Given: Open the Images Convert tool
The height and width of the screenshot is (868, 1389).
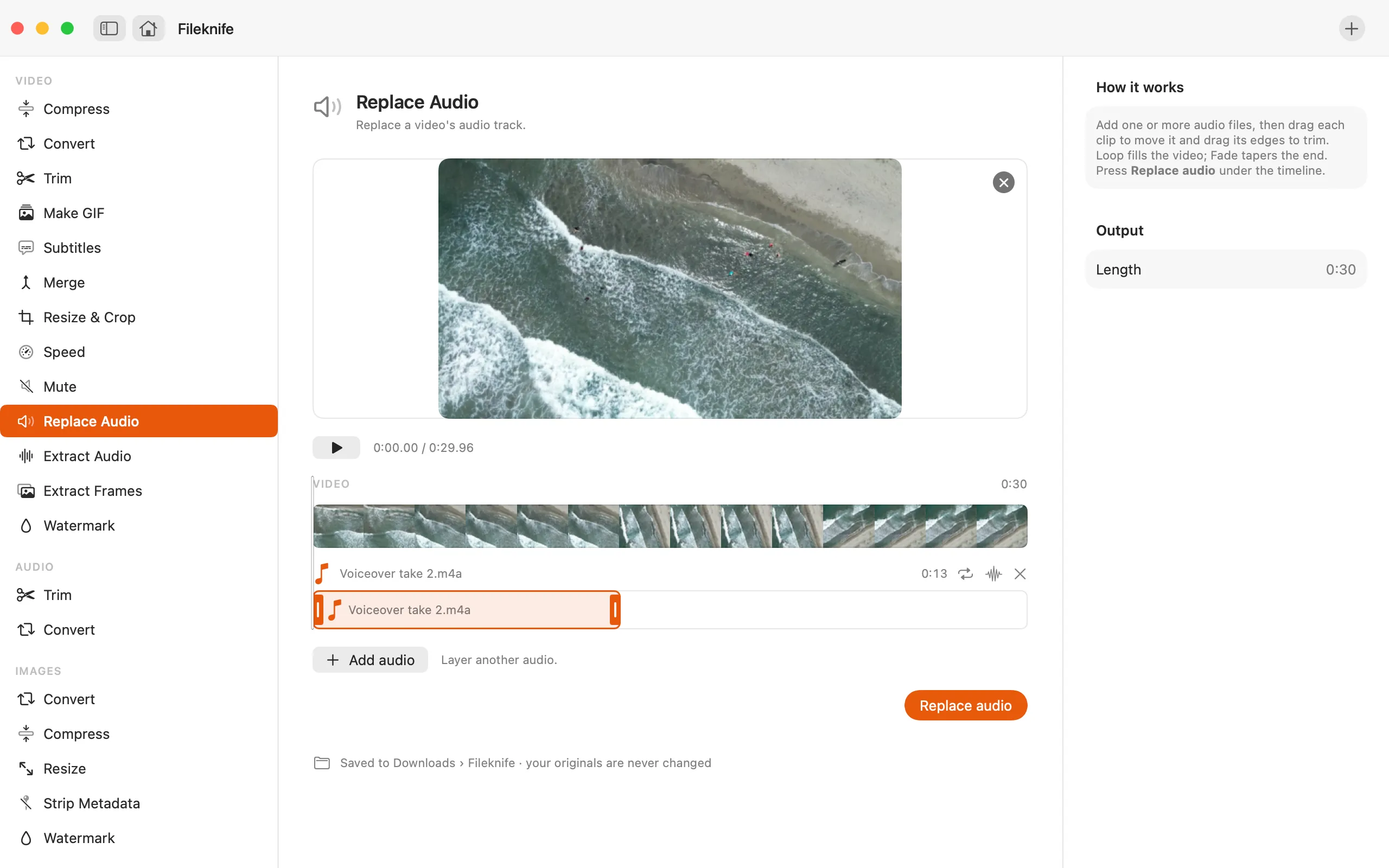Looking at the screenshot, I should (139, 699).
